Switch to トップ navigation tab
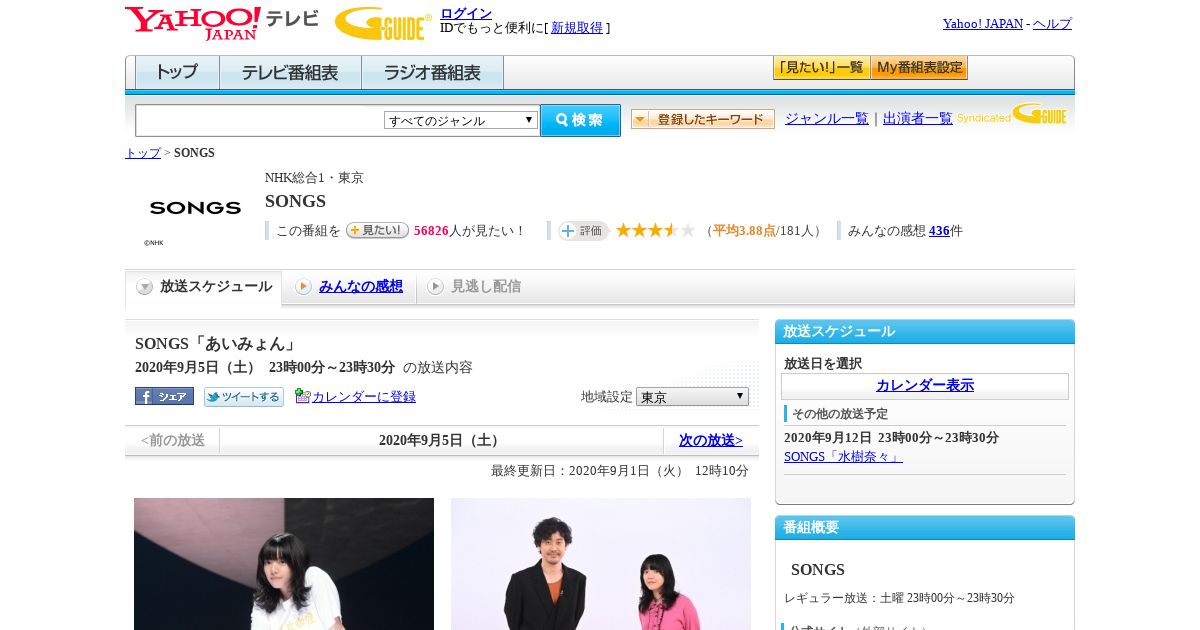The width and height of the screenshot is (1200, 630). click(177, 73)
